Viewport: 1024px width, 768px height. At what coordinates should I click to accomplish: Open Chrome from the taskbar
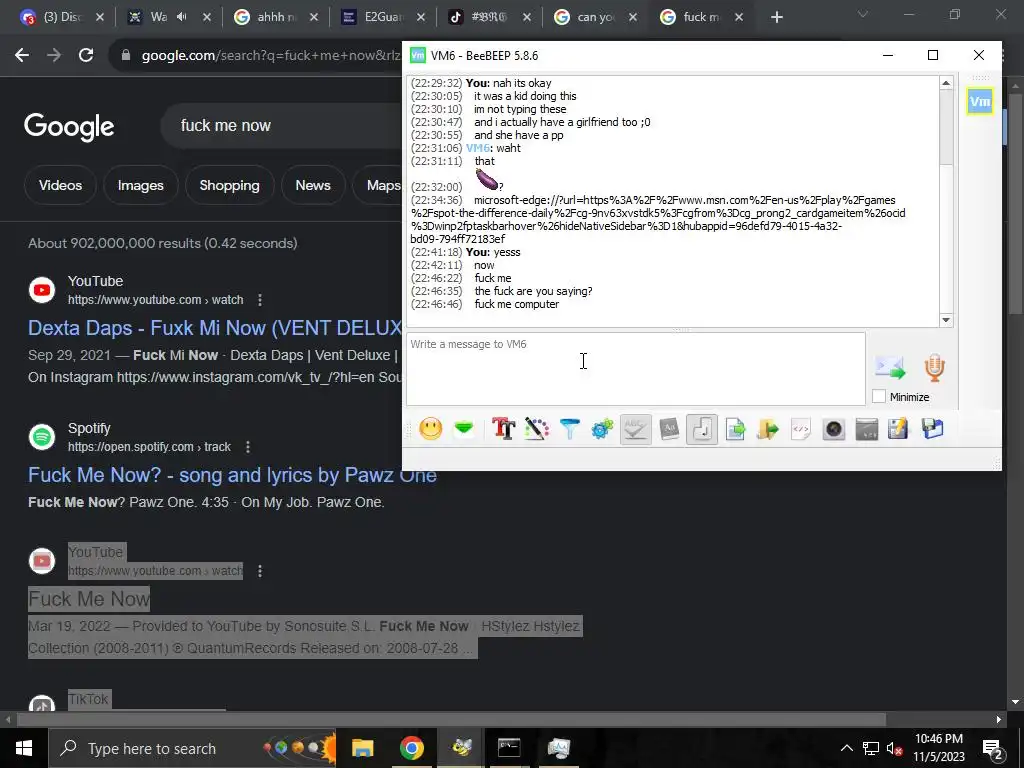click(x=411, y=748)
